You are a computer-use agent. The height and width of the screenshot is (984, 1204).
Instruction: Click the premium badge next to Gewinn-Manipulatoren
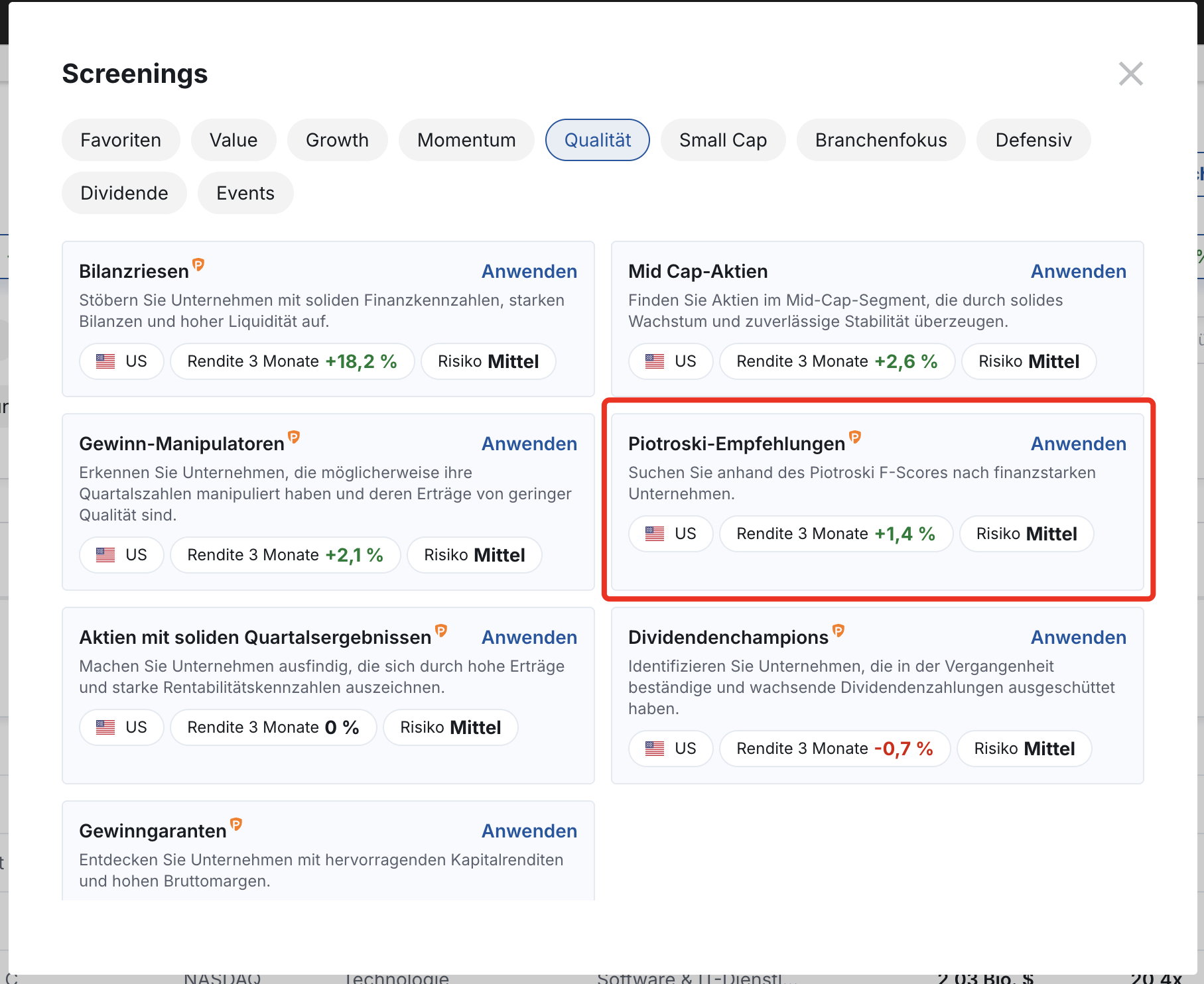tap(294, 438)
